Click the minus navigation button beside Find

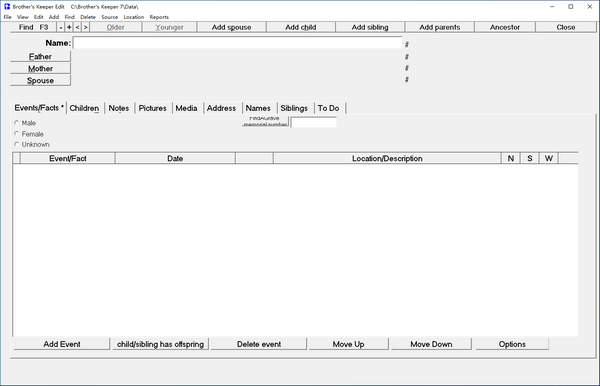[60, 27]
